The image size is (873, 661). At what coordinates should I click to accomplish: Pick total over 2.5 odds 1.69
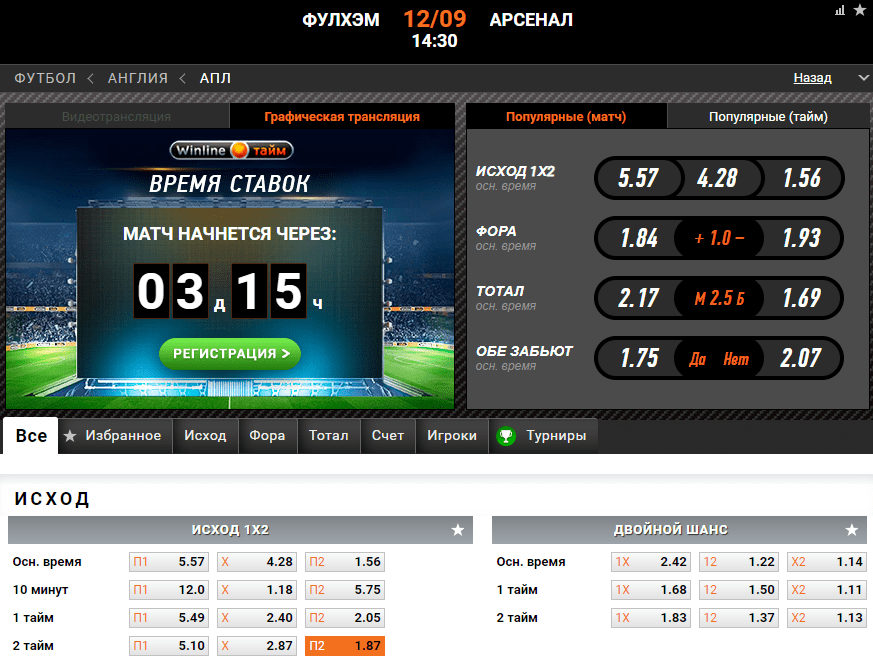point(801,298)
